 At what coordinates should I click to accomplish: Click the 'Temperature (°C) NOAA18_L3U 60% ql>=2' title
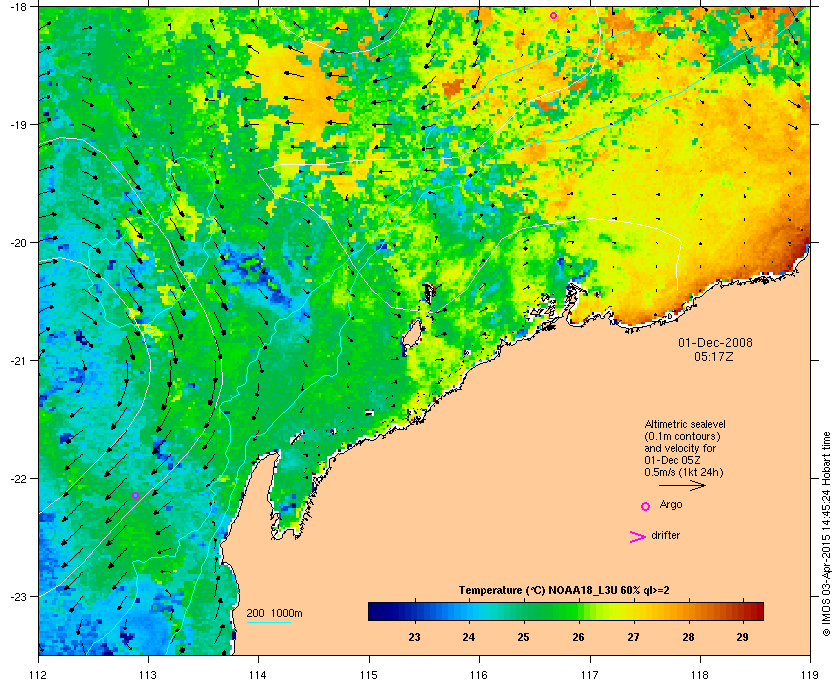[564, 591]
